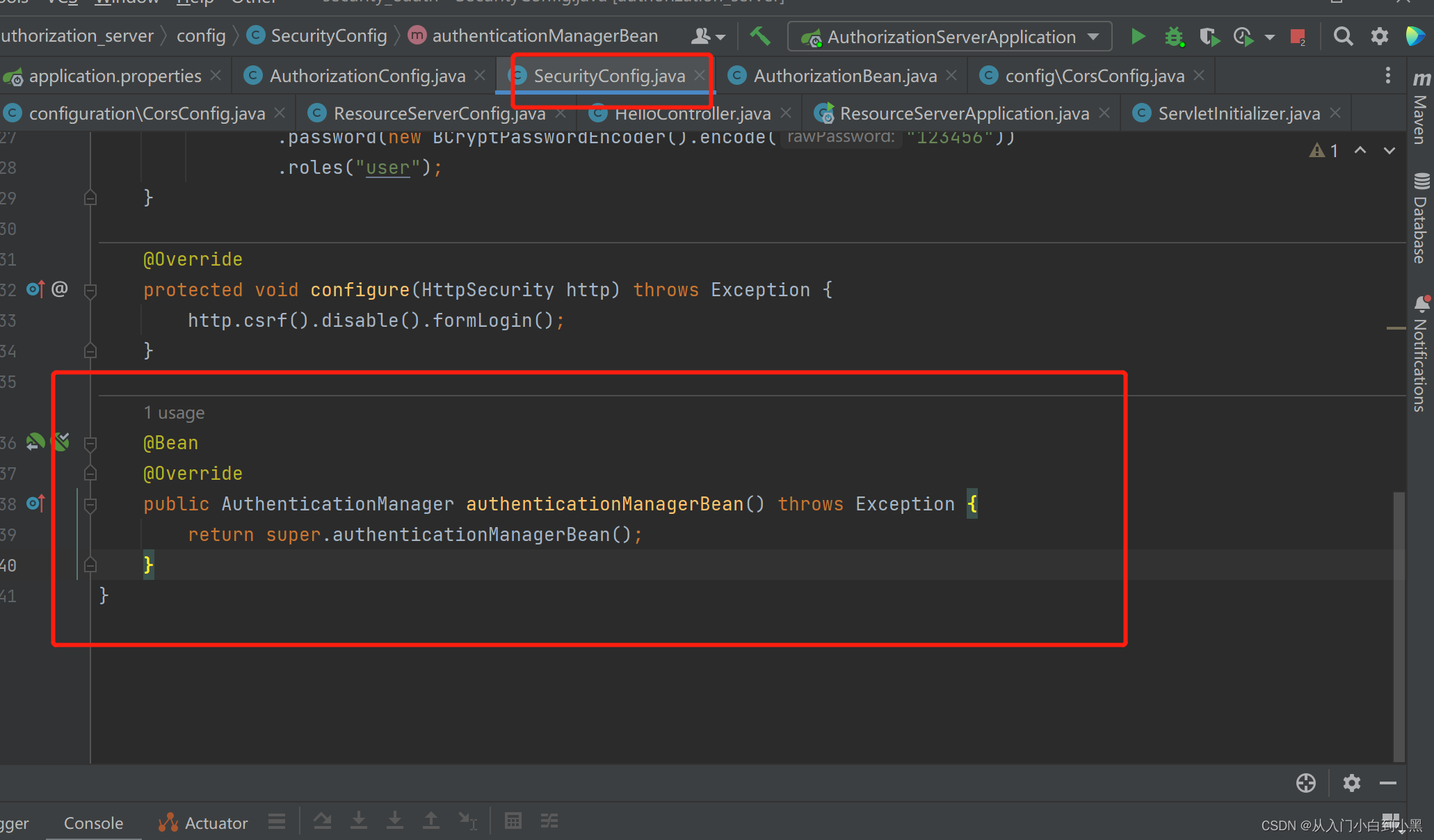The height and width of the screenshot is (840, 1434).
Task: Open profiler options dropdown arrow
Action: pos(1270,37)
